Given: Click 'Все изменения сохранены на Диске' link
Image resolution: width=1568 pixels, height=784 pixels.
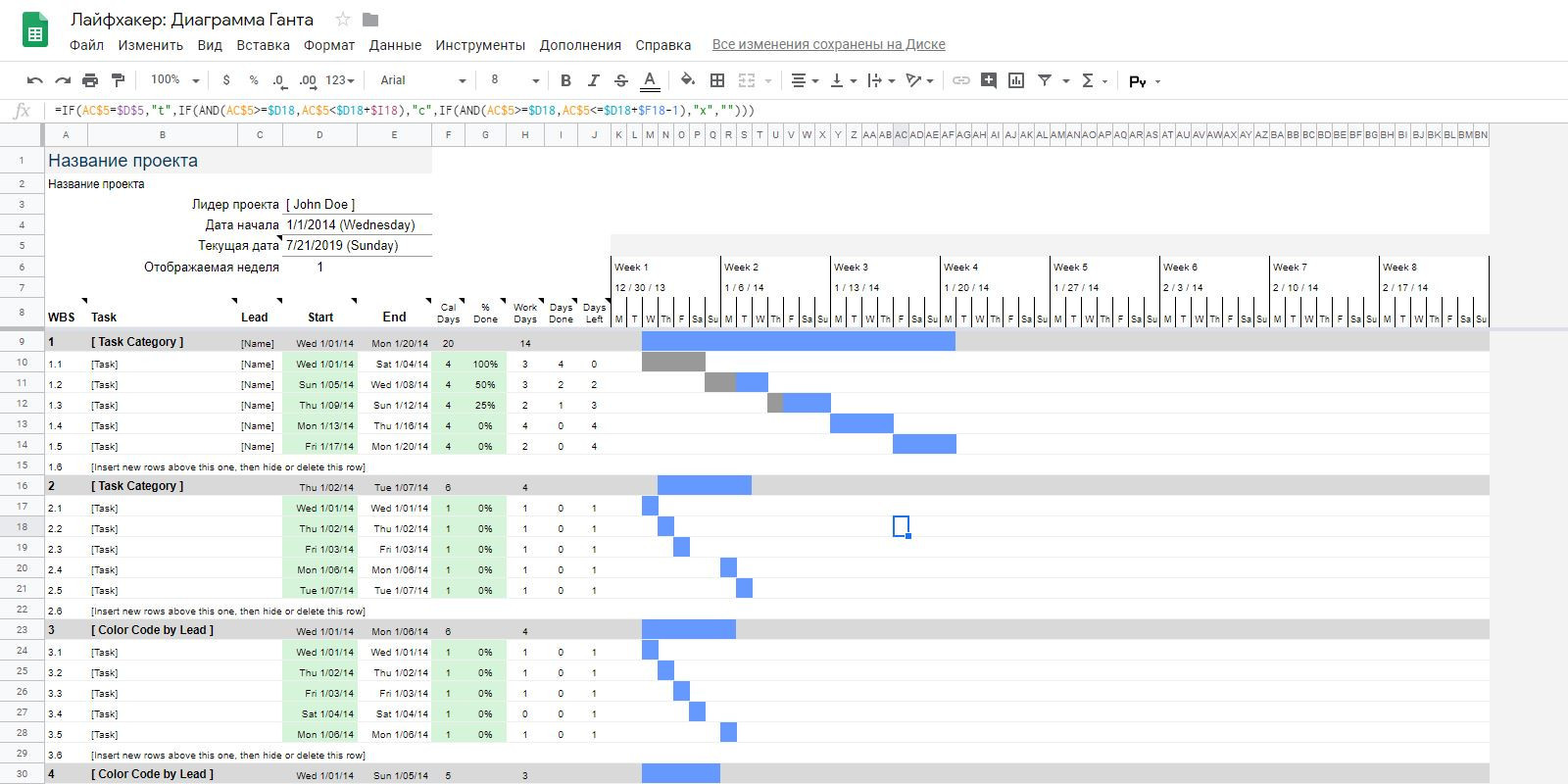Looking at the screenshot, I should [828, 44].
